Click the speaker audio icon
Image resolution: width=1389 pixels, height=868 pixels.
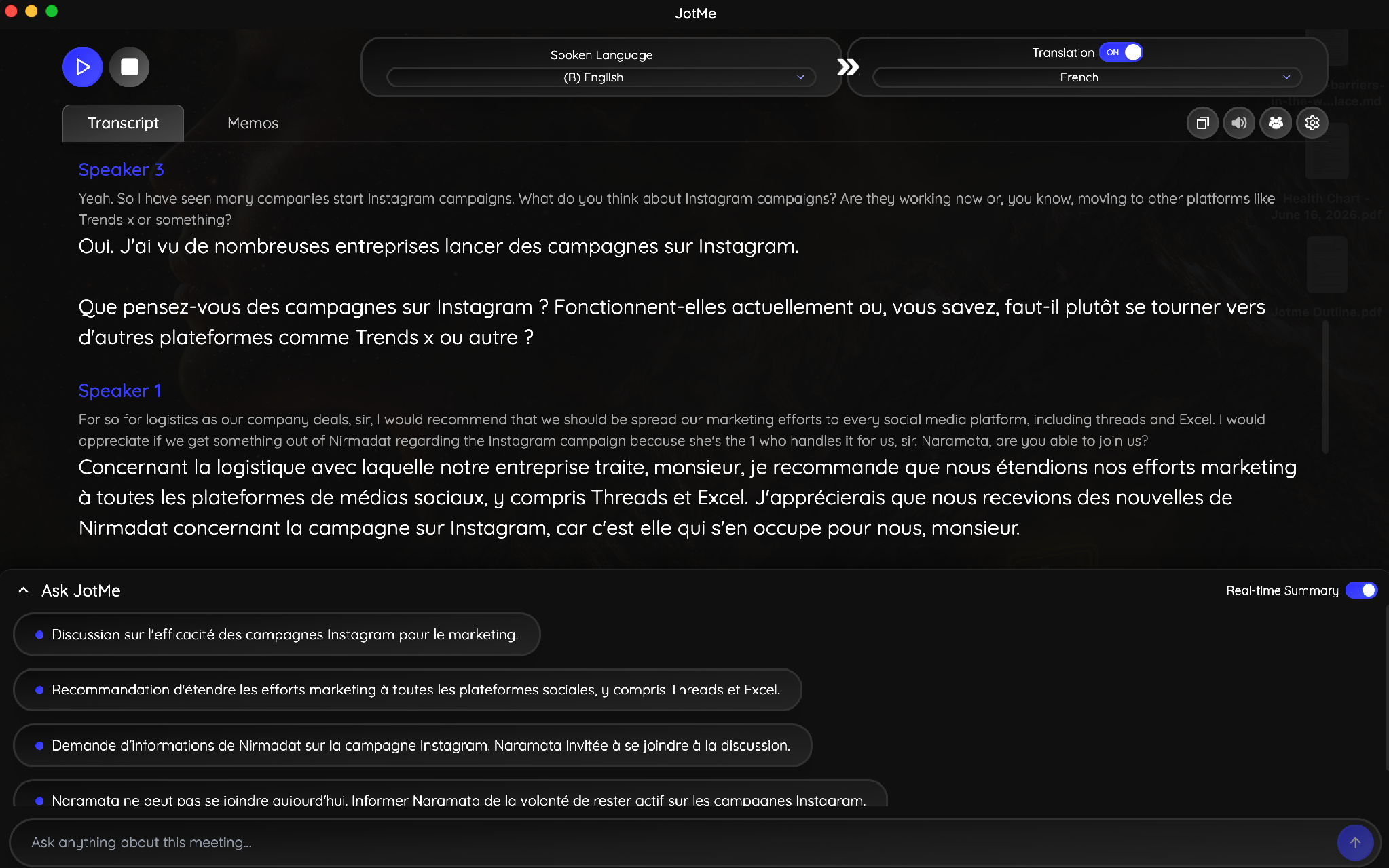[1239, 123]
